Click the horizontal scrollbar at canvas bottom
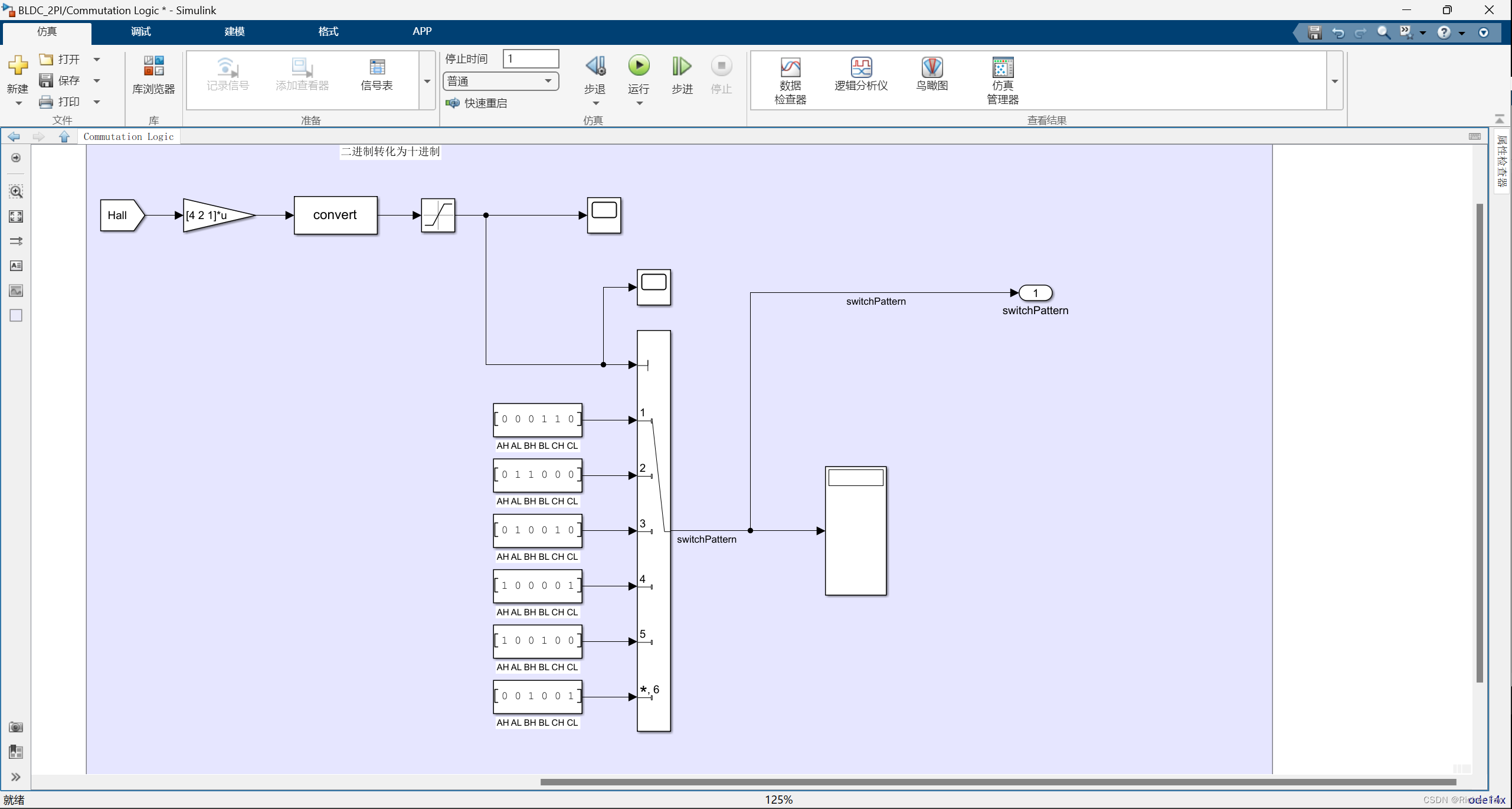The image size is (1512, 809). click(997, 782)
